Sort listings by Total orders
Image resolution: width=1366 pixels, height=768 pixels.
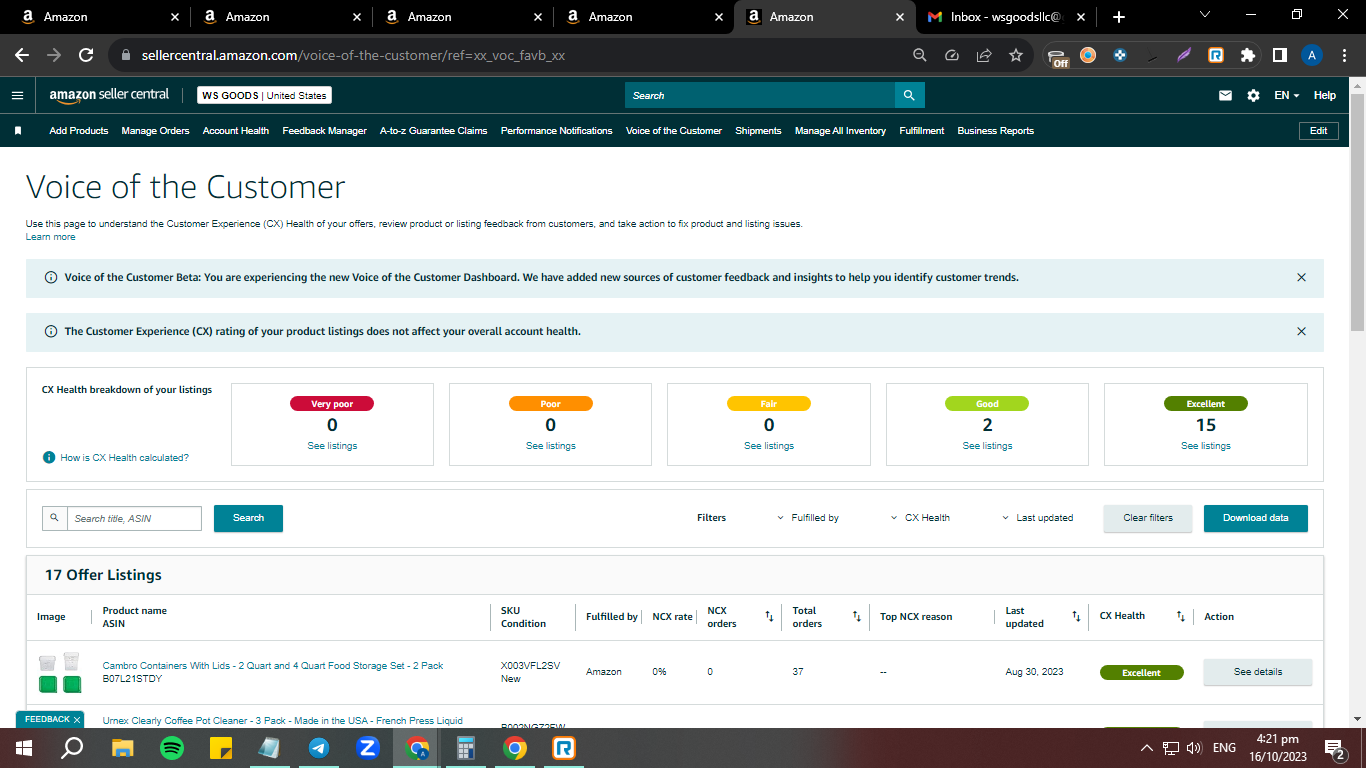coord(857,617)
